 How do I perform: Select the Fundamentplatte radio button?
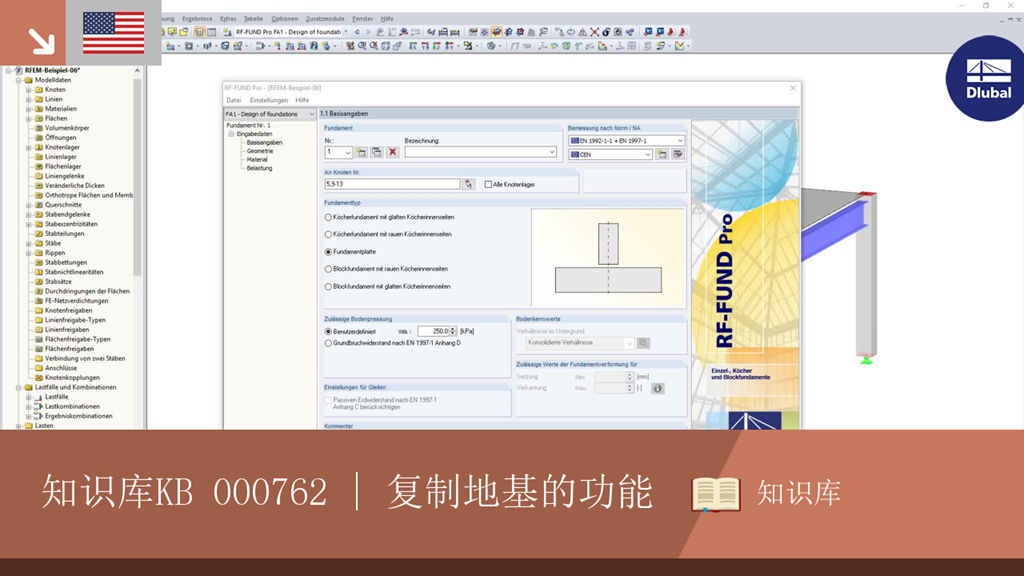(x=328, y=251)
